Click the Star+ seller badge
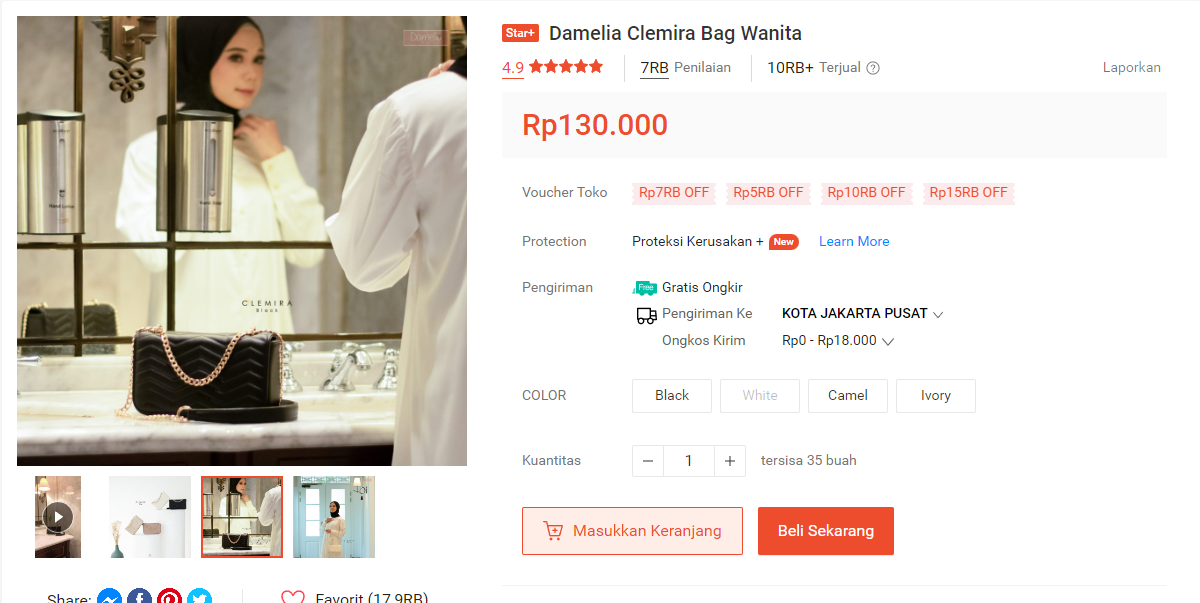Image resolution: width=1200 pixels, height=603 pixels. click(520, 33)
